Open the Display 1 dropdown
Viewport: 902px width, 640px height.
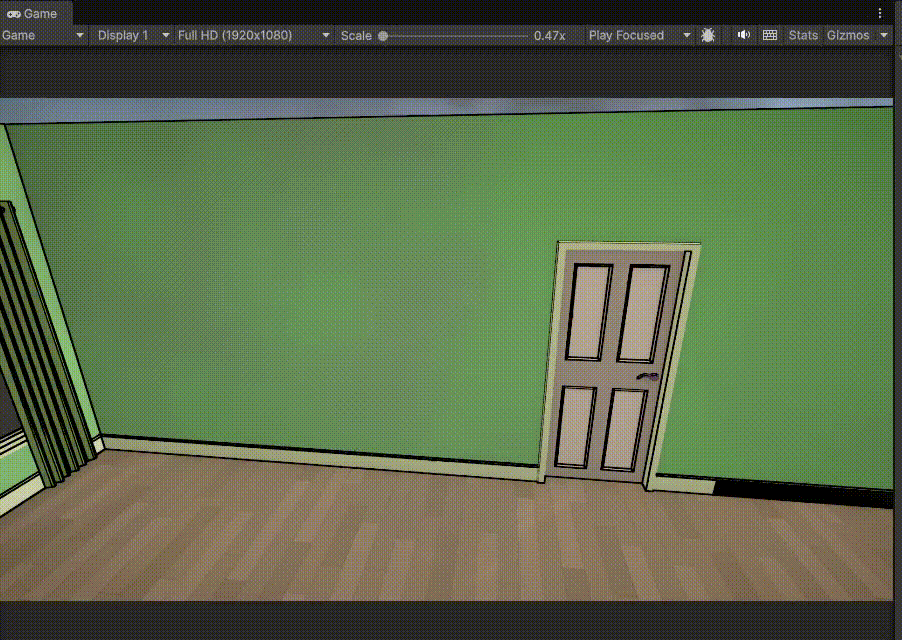point(133,35)
